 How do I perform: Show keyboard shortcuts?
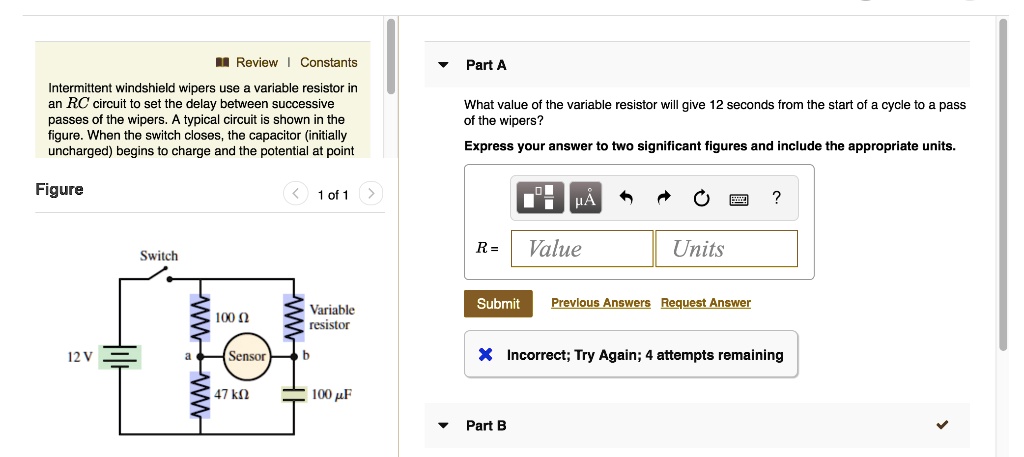[x=739, y=198]
